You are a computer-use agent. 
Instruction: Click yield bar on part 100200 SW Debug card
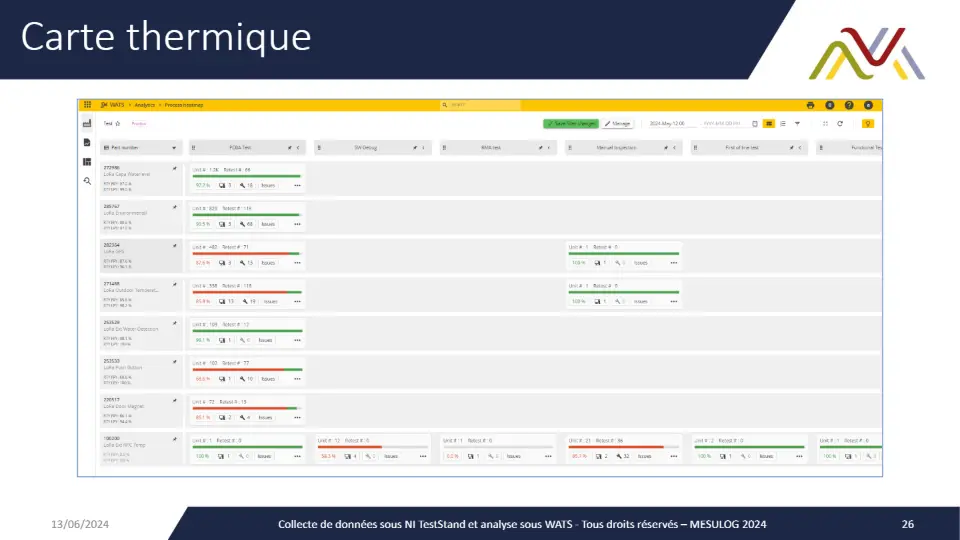pyautogui.click(x=373, y=447)
